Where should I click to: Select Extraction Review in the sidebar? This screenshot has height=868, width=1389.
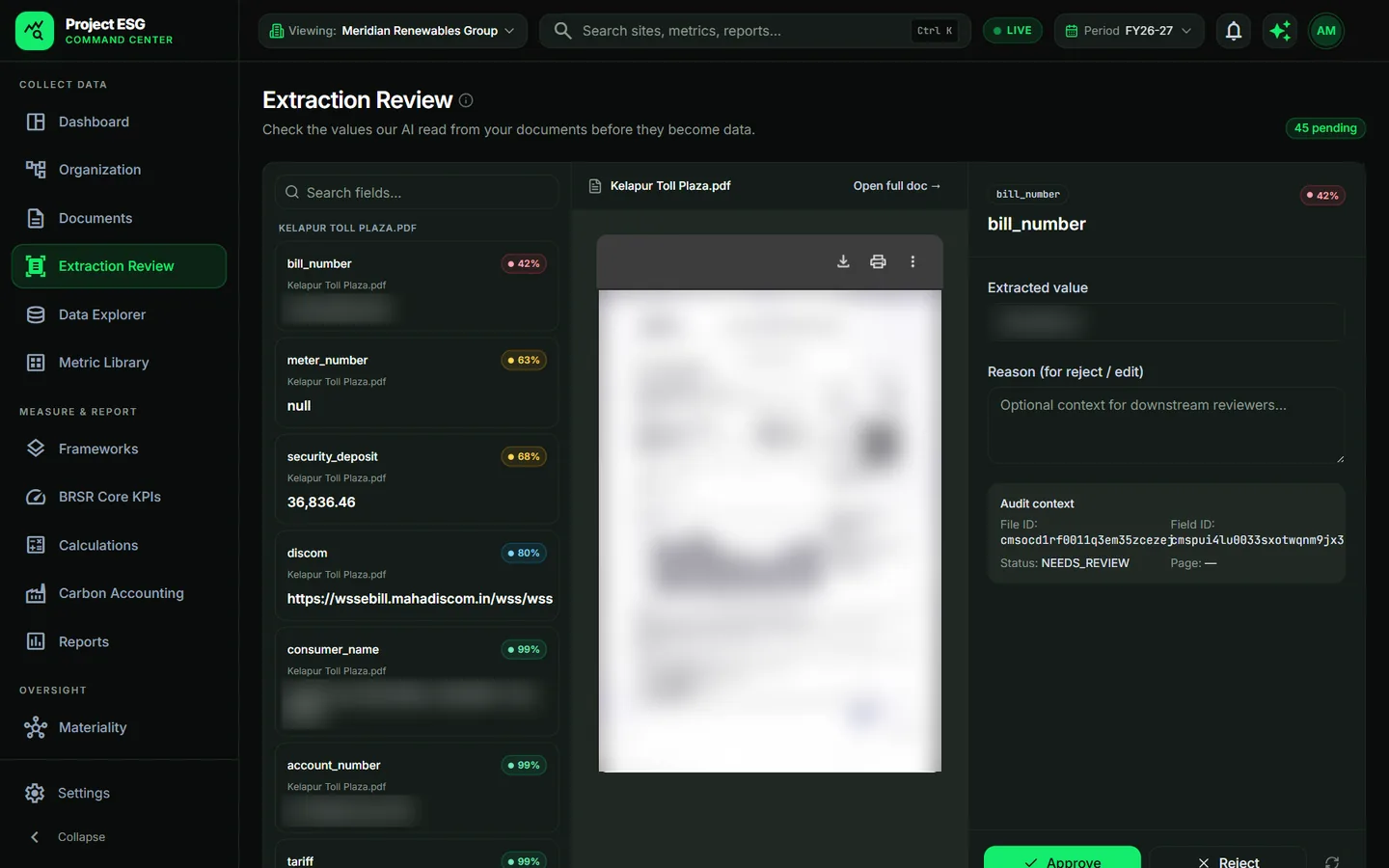119,266
